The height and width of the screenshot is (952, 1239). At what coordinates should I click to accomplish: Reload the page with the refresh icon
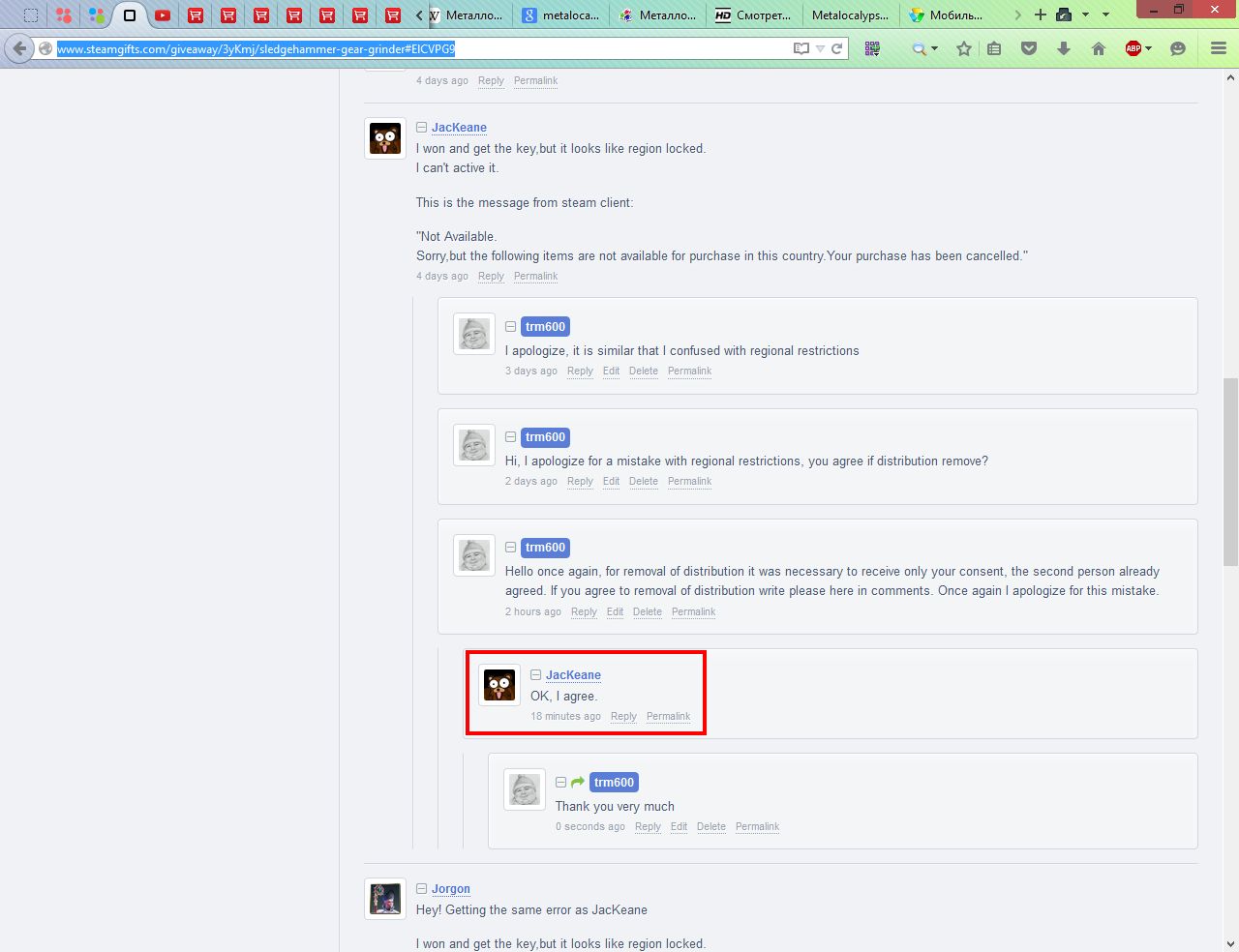pos(837,48)
